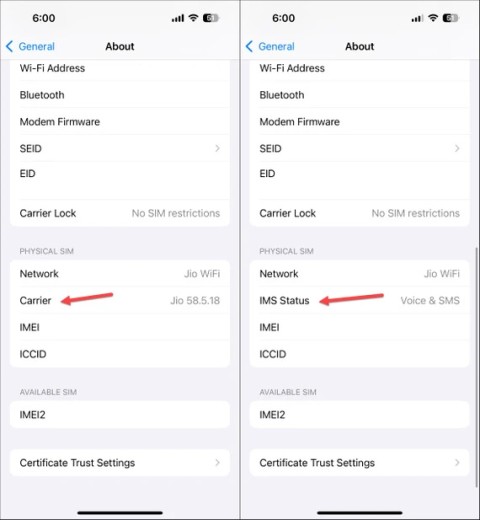The image size is (480, 520).
Task: Tap the back chevron on left screen
Action: pyautogui.click(x=9, y=46)
